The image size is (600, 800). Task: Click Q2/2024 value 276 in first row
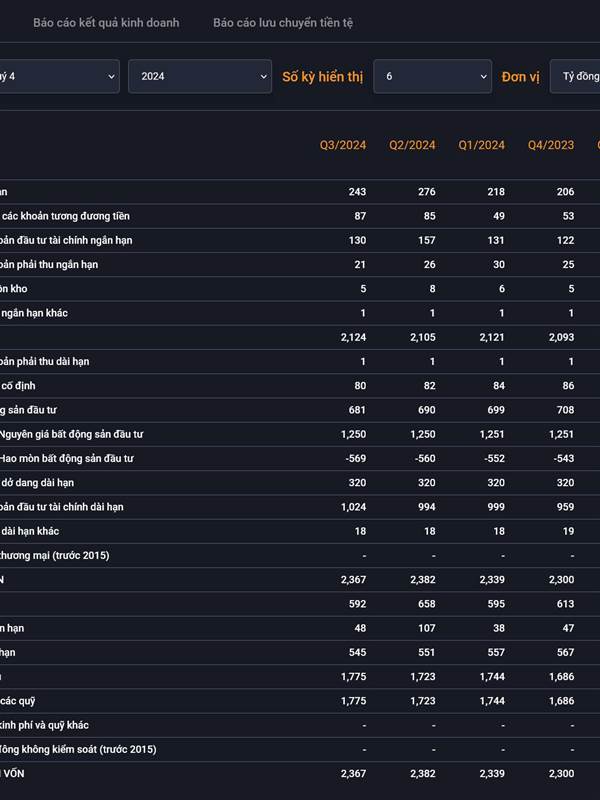[427, 192]
